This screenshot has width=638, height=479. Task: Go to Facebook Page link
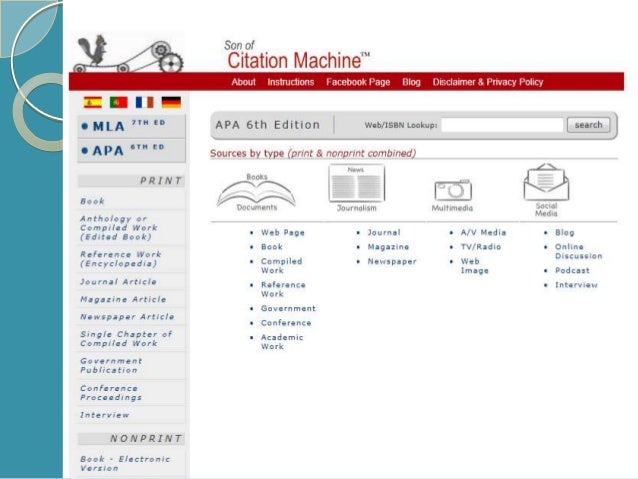point(358,82)
